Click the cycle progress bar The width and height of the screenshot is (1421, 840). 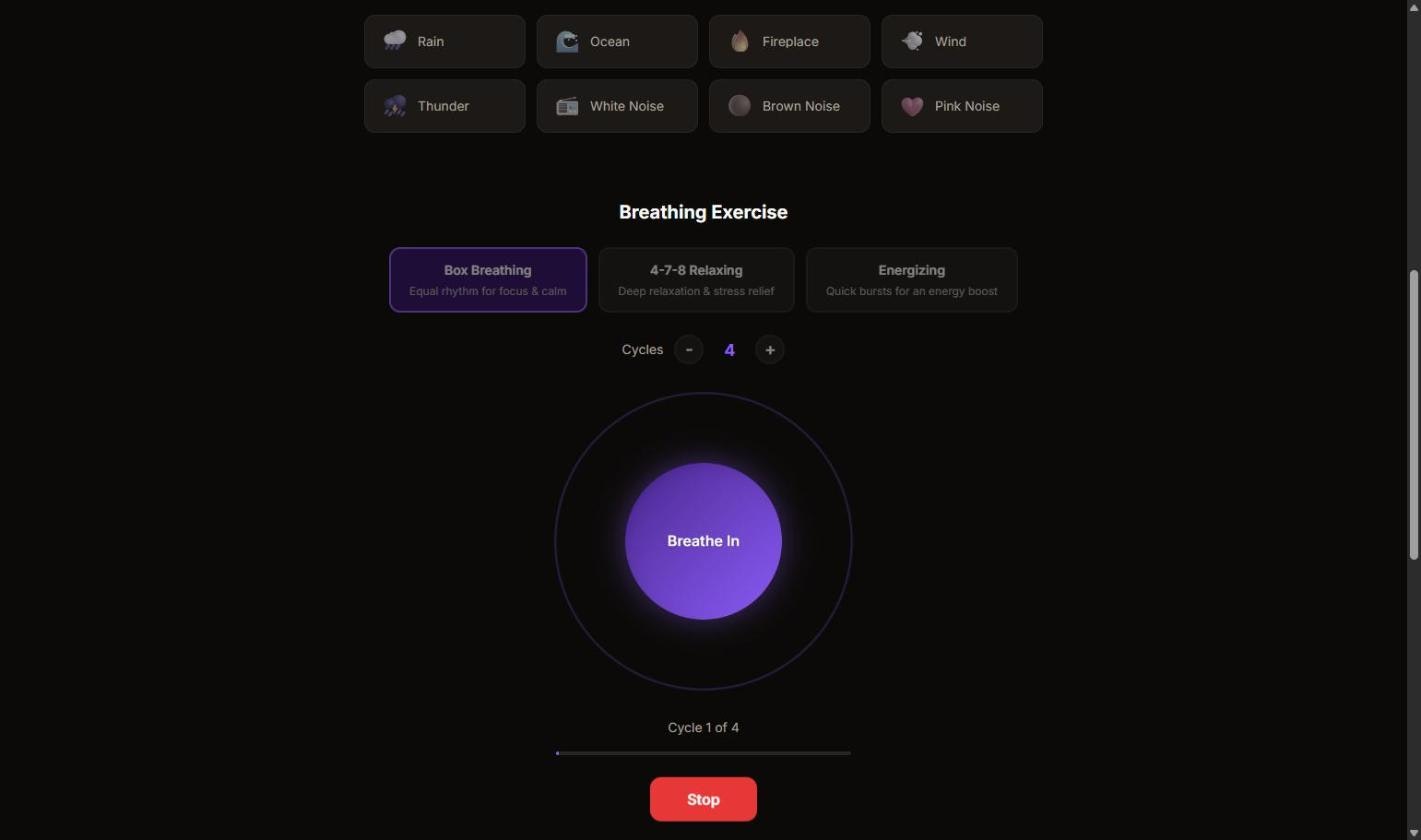[703, 753]
